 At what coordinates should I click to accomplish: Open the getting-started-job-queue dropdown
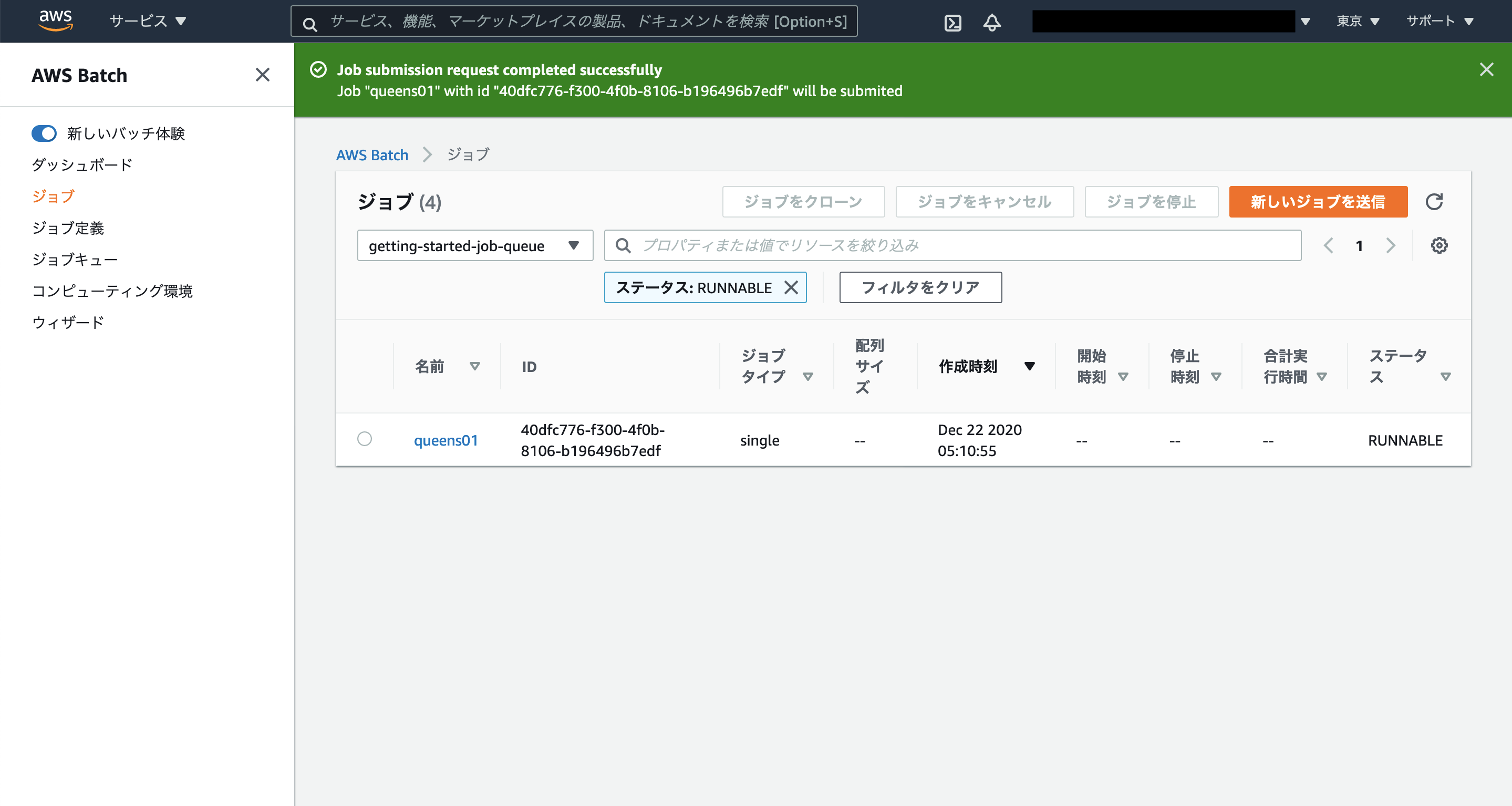point(475,245)
